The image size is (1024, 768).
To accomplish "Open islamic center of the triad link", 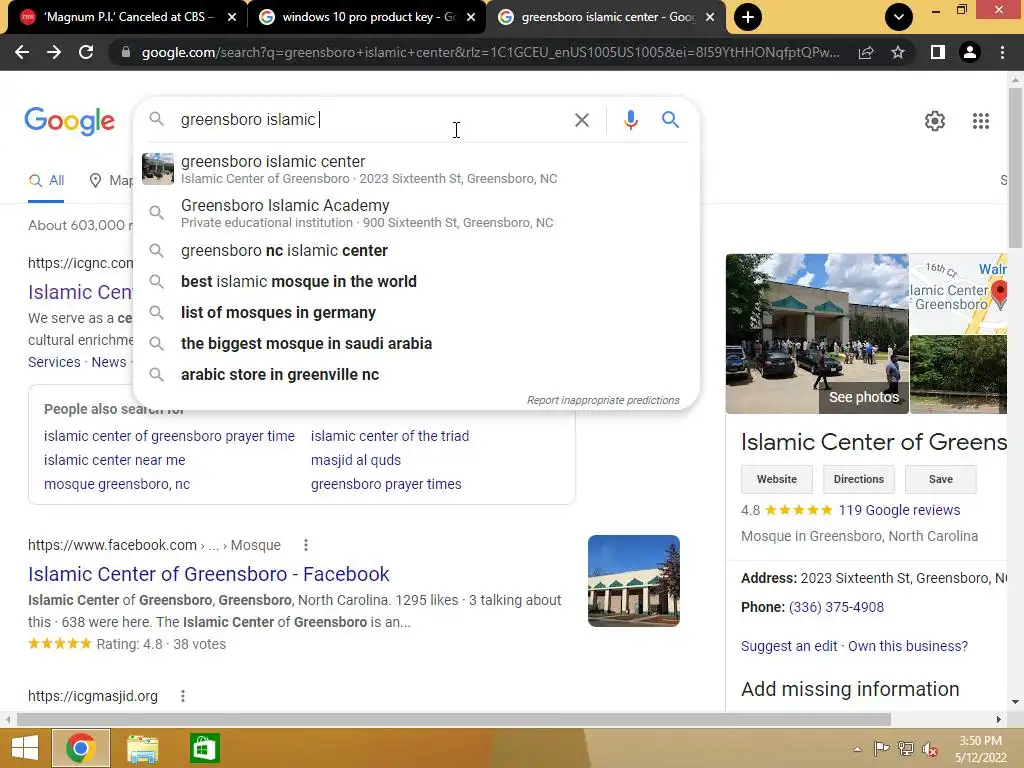I will 390,436.
